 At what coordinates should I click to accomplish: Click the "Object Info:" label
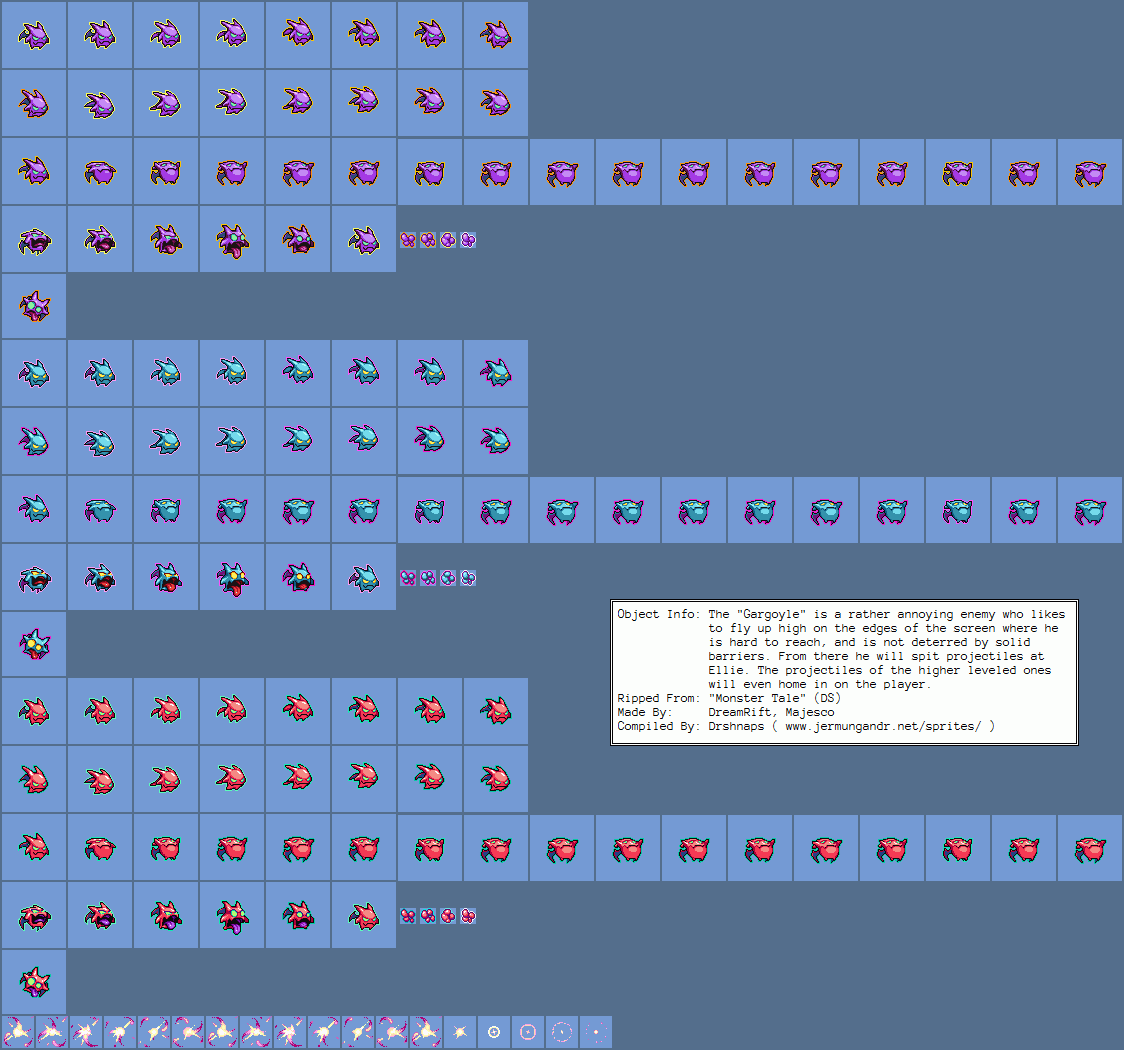tap(658, 614)
